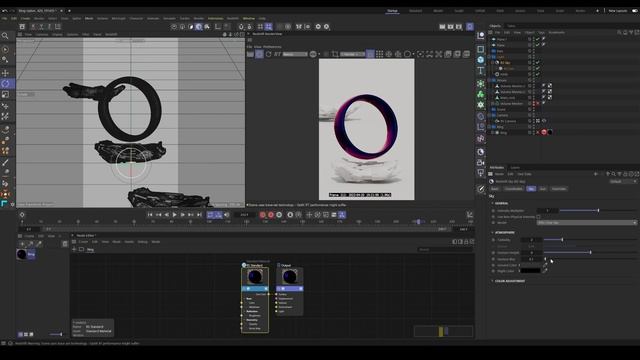The width and height of the screenshot is (640, 360).
Task: Click the green MoGraph cloner icon
Action: pos(481,84)
